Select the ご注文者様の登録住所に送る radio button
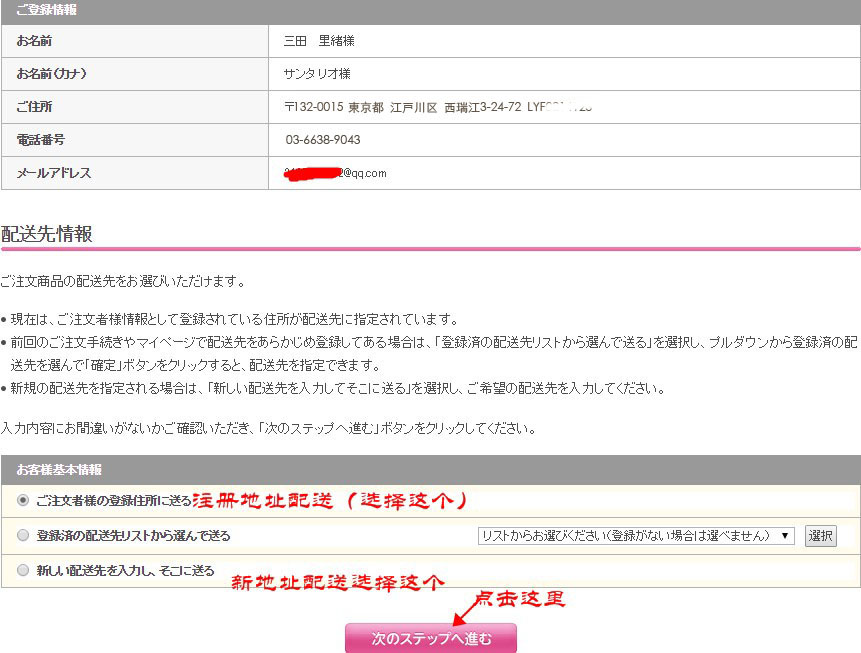 tap(23, 499)
